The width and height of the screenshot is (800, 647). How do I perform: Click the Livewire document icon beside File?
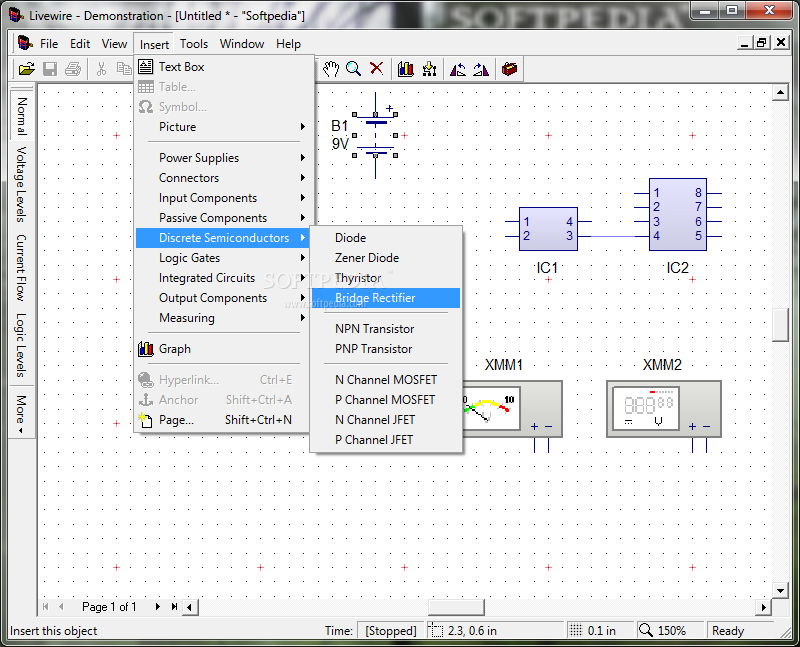click(24, 43)
